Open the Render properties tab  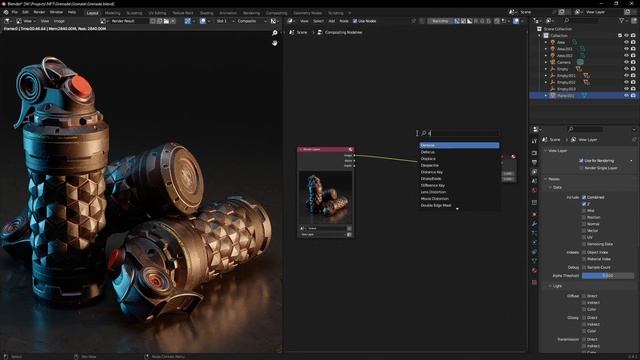(x=534, y=153)
